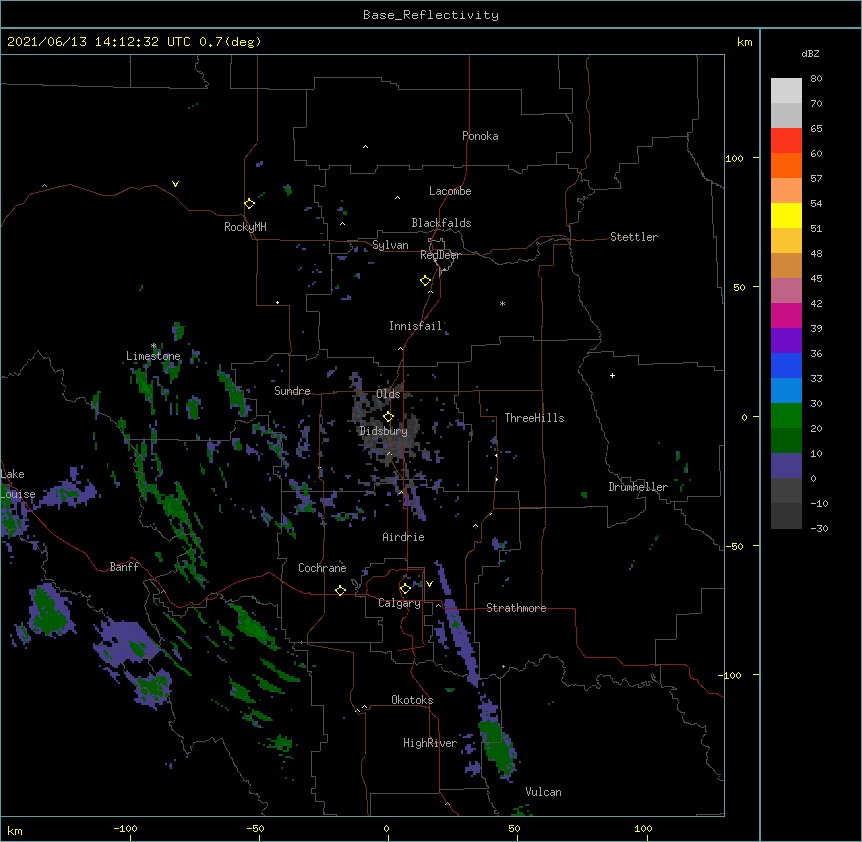Click the Blackfalds label

441,223
